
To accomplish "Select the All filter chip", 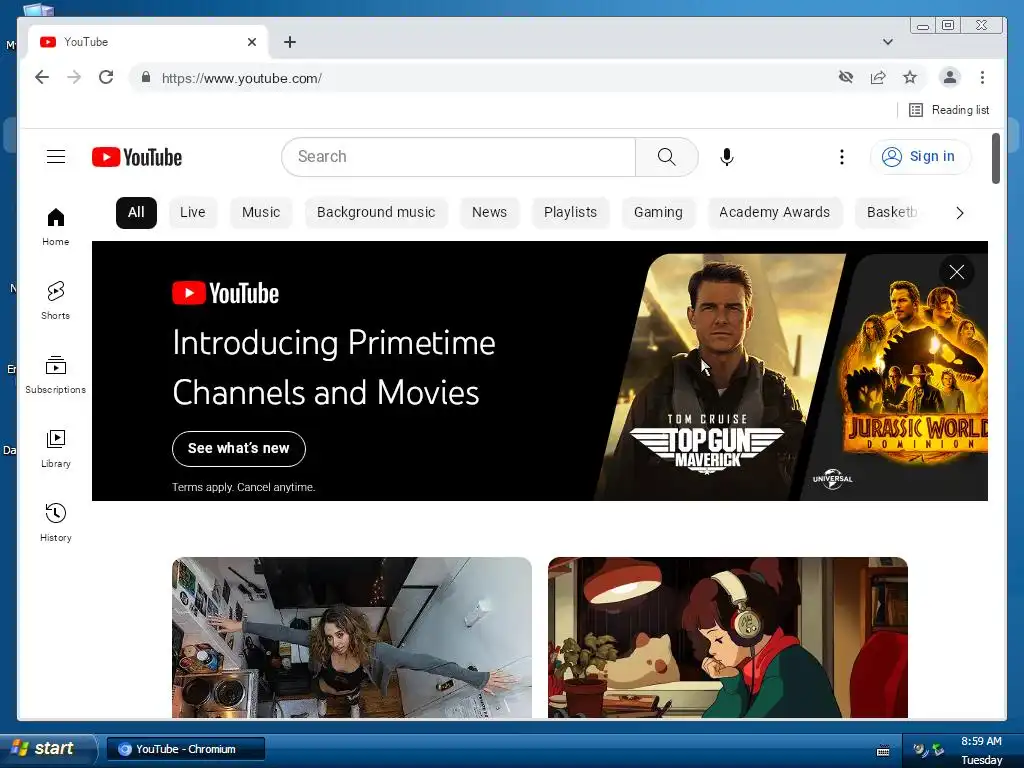I will pos(136,213).
